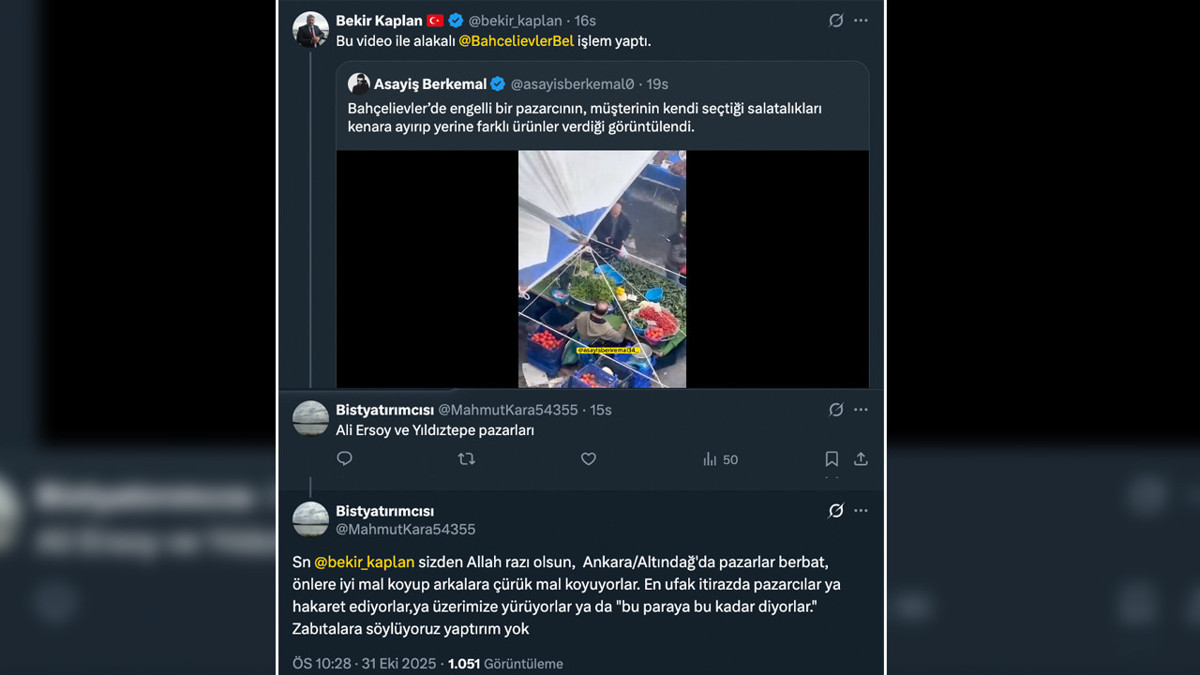Bookmark the Bistyatırımcısı reply
Image resolution: width=1200 pixels, height=675 pixels.
831,459
